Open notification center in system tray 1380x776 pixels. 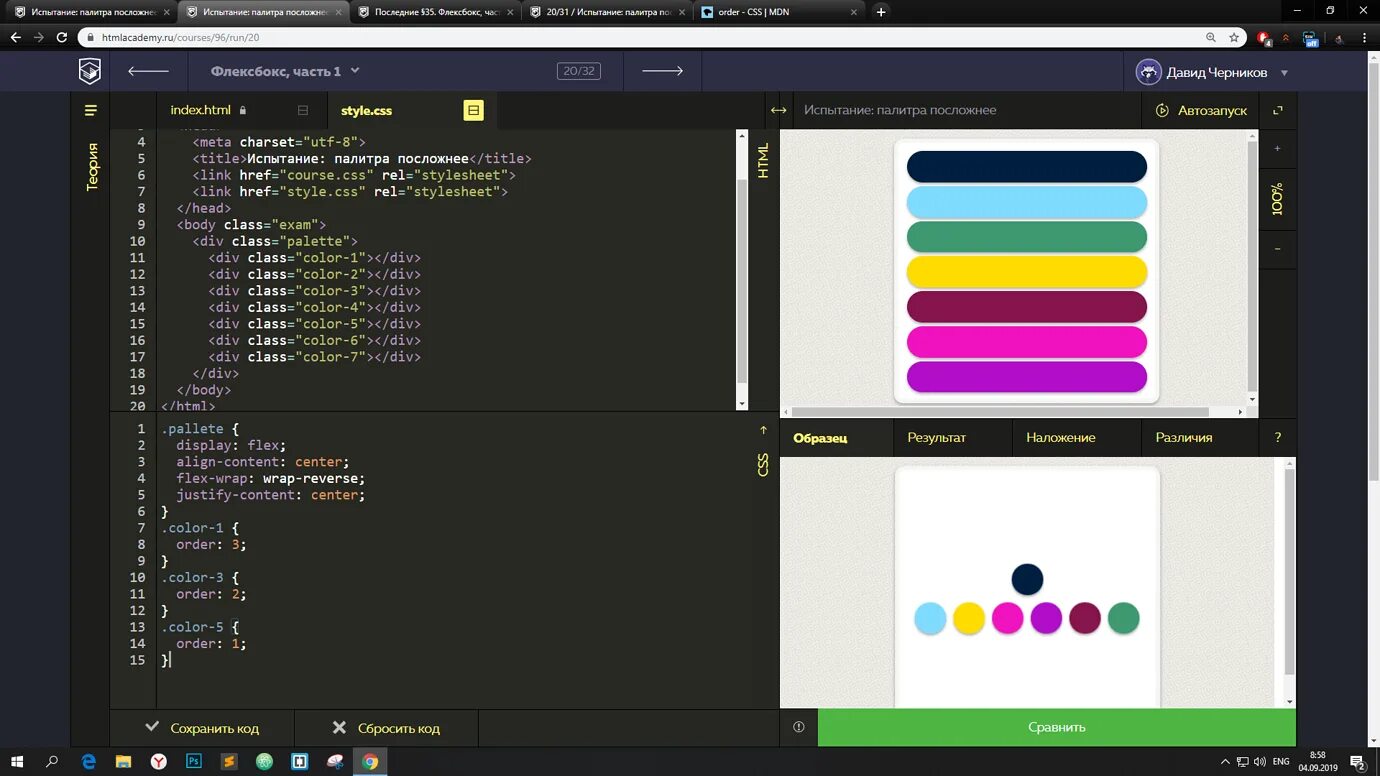tap(1357, 762)
